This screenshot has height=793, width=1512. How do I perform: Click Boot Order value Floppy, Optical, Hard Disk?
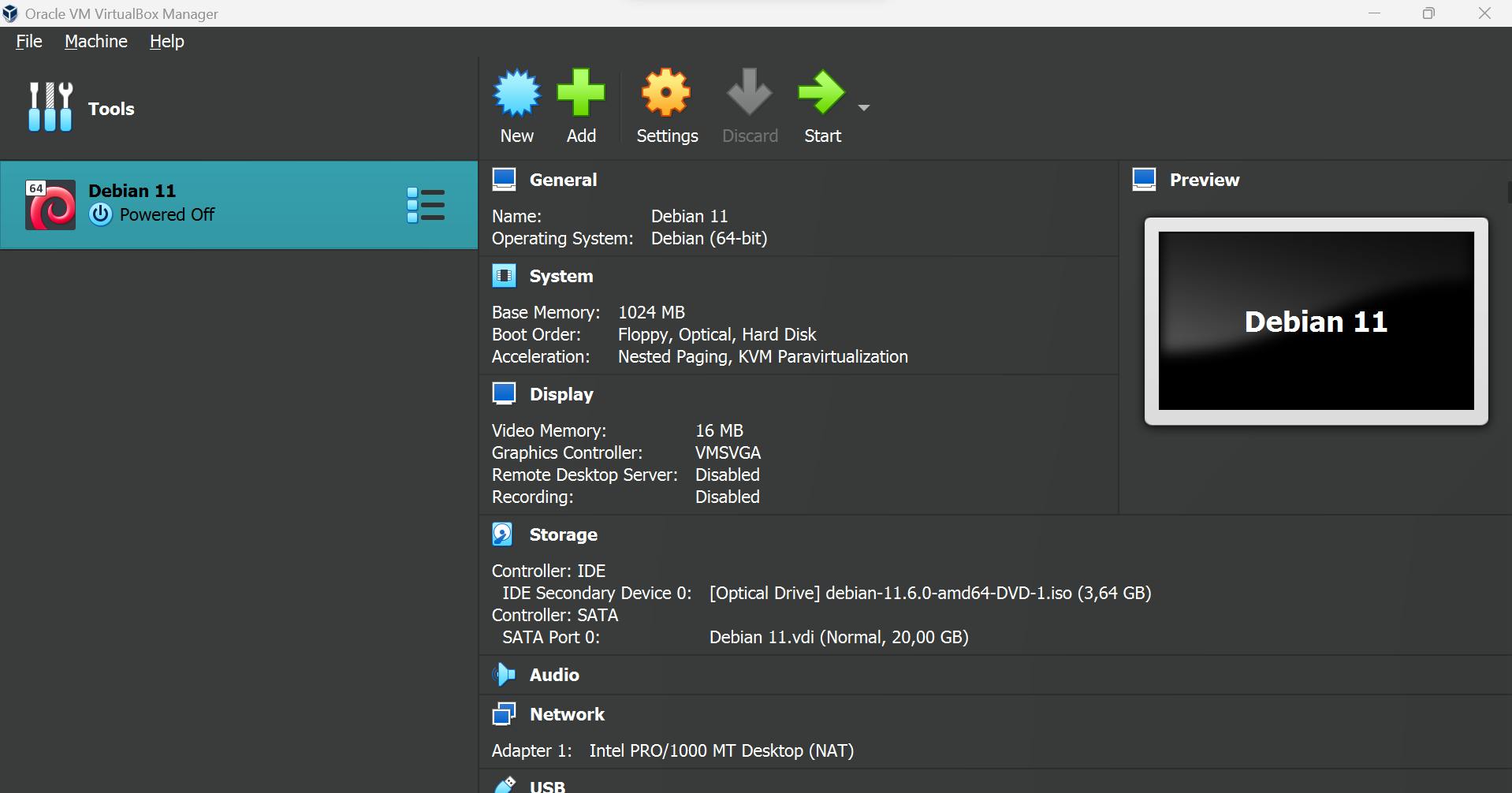(717, 334)
